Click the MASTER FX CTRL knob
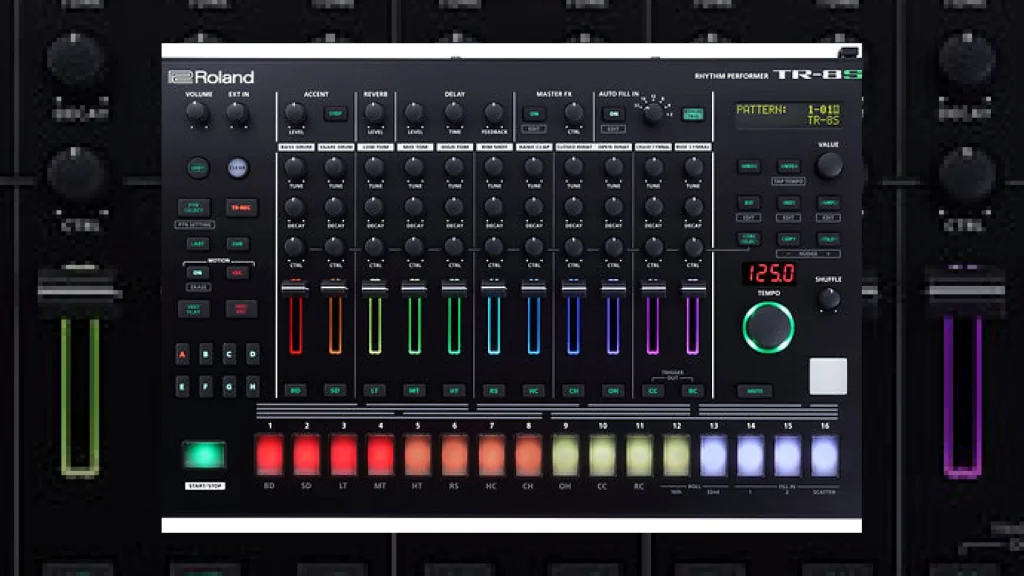This screenshot has height=576, width=1024. point(573,113)
